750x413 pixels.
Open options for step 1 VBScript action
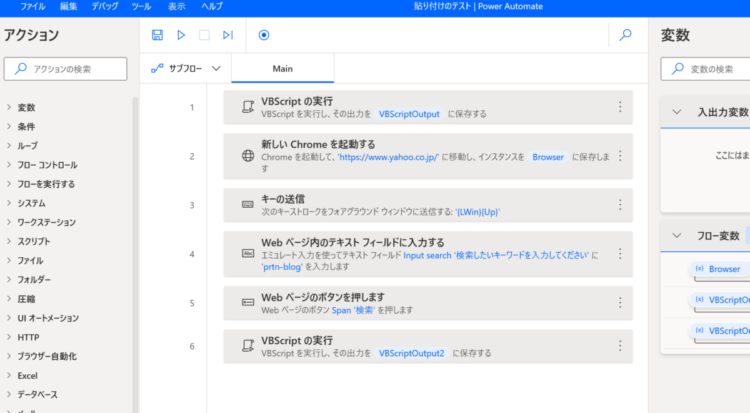[620, 107]
